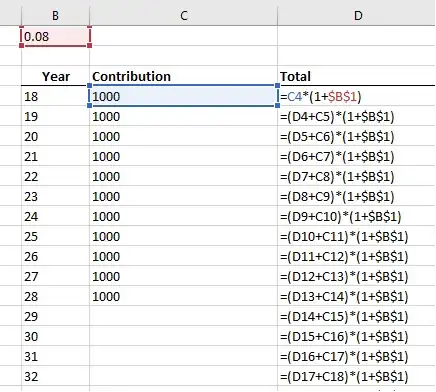Image resolution: width=436 pixels, height=392 pixels.
Task: Select the cell with year 23
Action: click(55, 196)
